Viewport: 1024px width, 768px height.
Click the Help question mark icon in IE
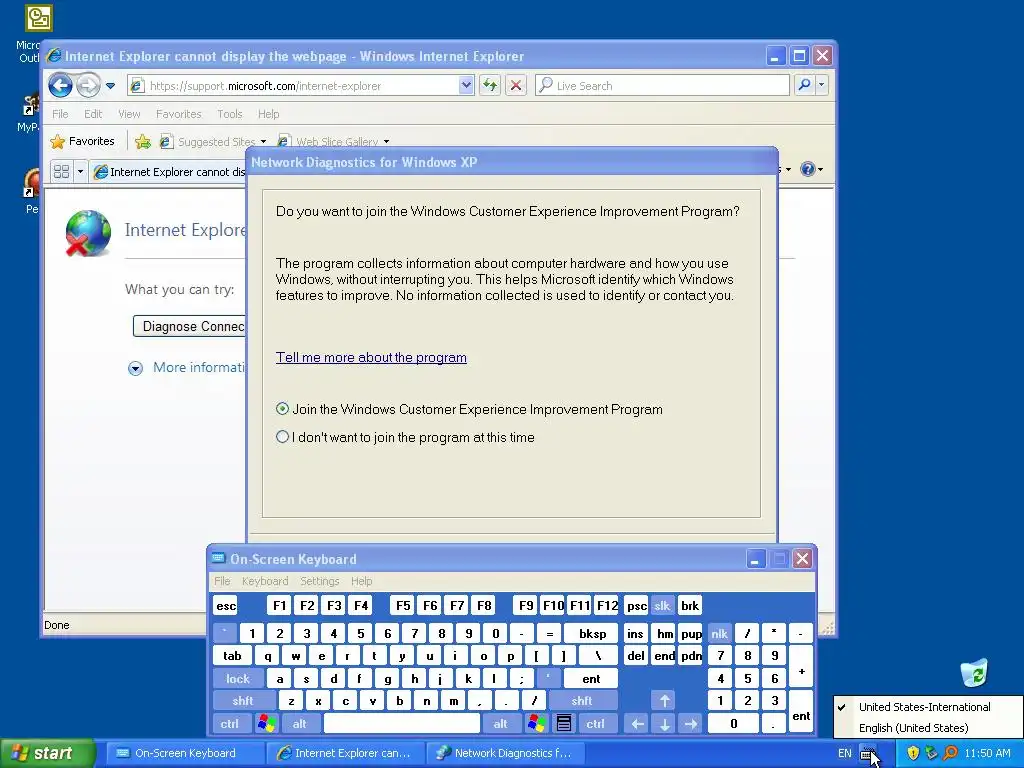pyautogui.click(x=808, y=169)
